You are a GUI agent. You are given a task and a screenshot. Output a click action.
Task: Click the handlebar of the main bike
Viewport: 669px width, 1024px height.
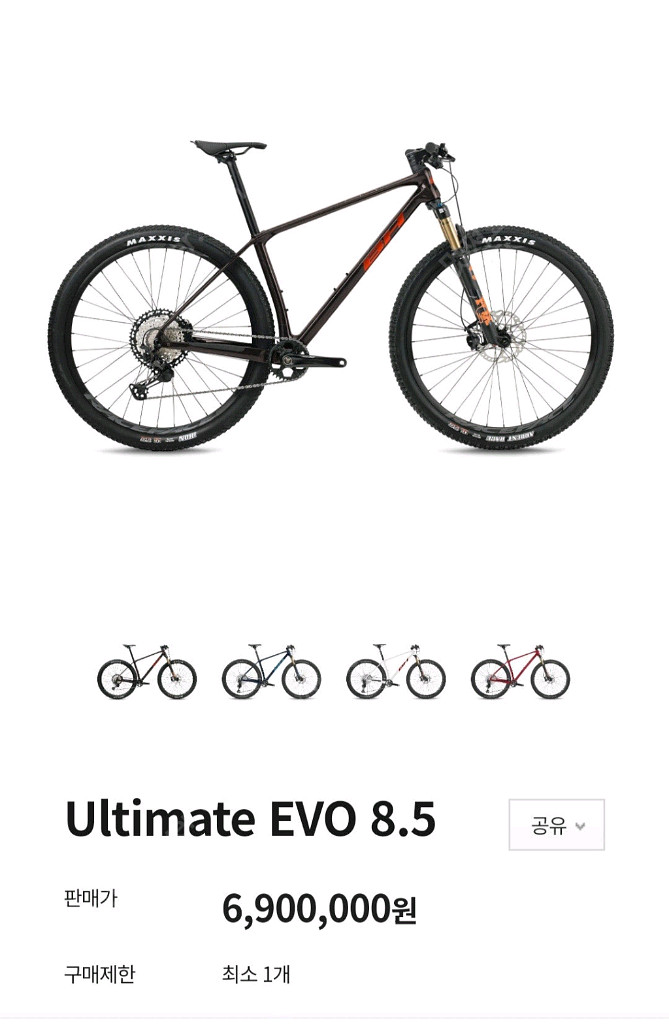point(429,152)
